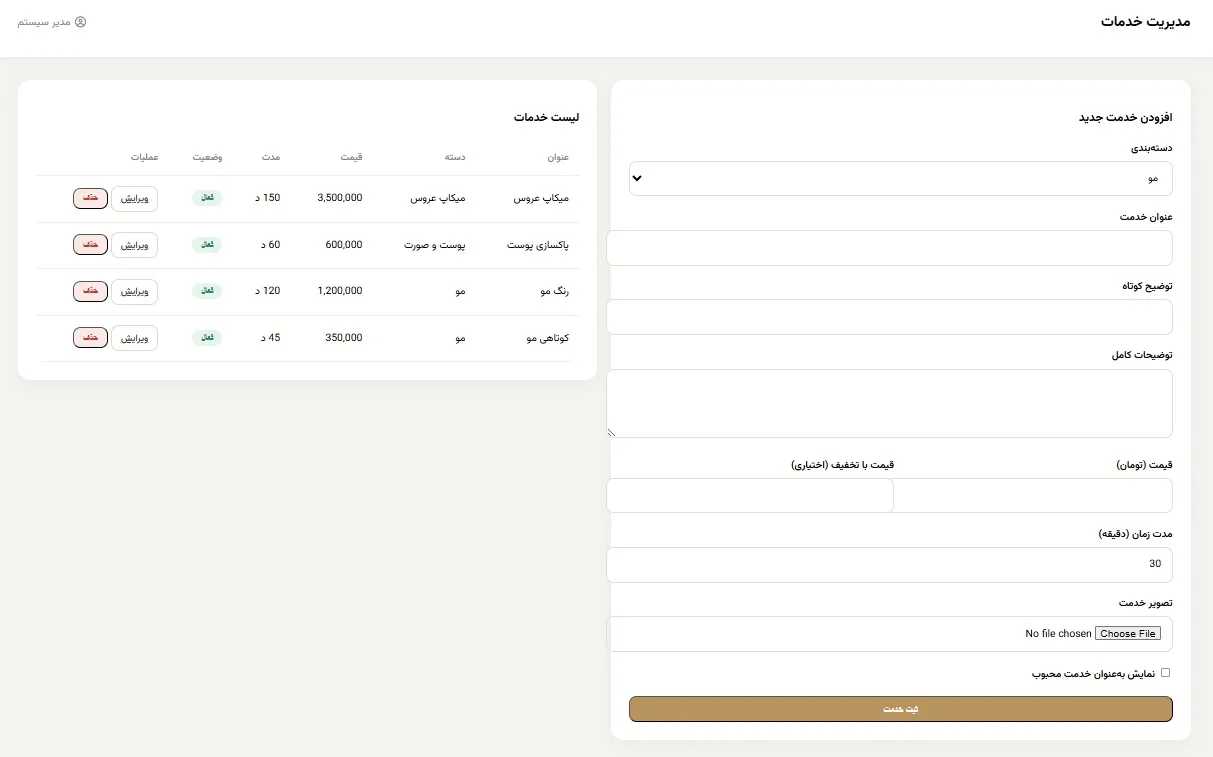This screenshot has width=1213, height=757.
Task: Open the دسته‌بندی category dropdown
Action: click(900, 178)
